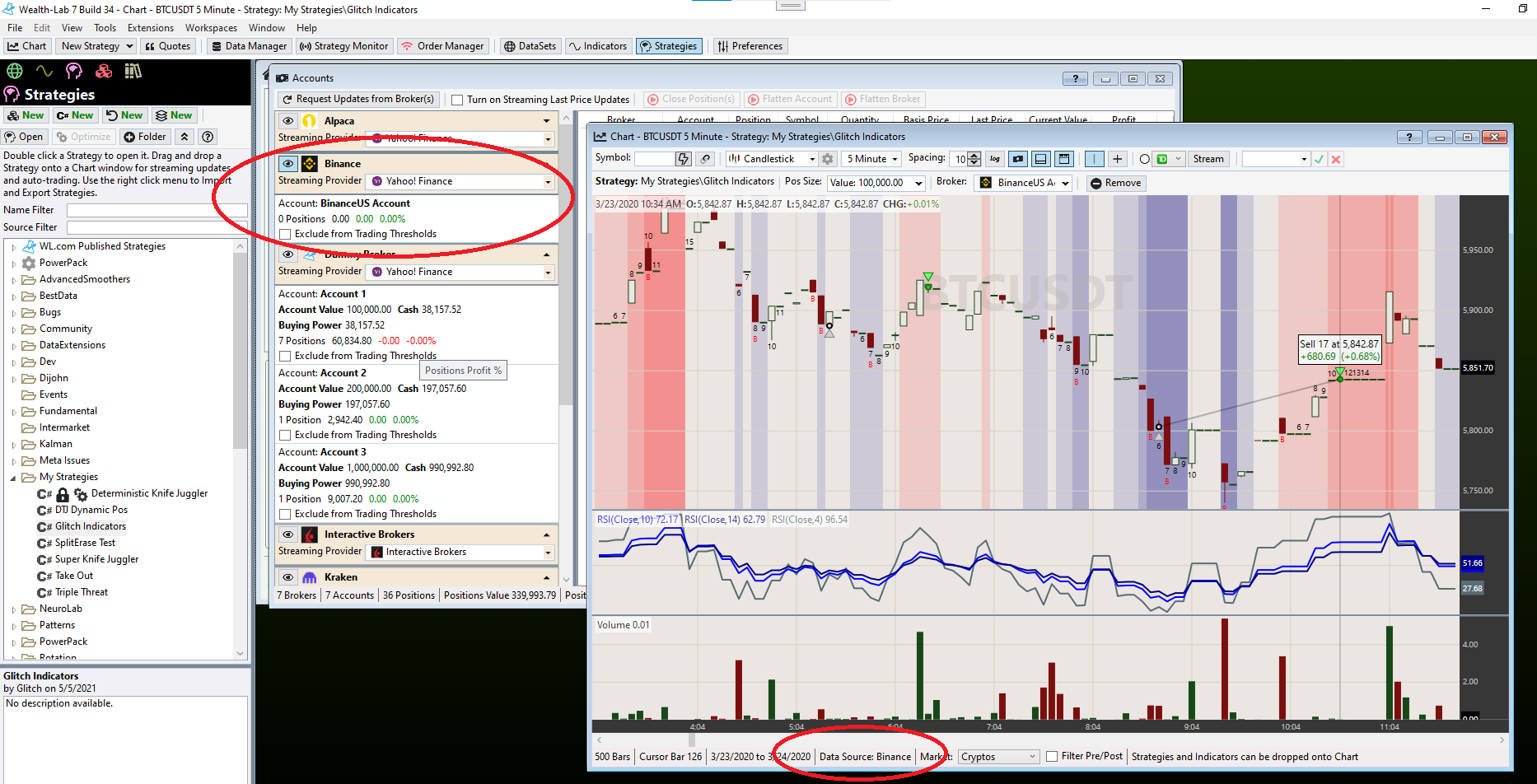Viewport: 1537px width, 784px height.
Task: Create a new C# coded strategy
Action: tap(75, 115)
